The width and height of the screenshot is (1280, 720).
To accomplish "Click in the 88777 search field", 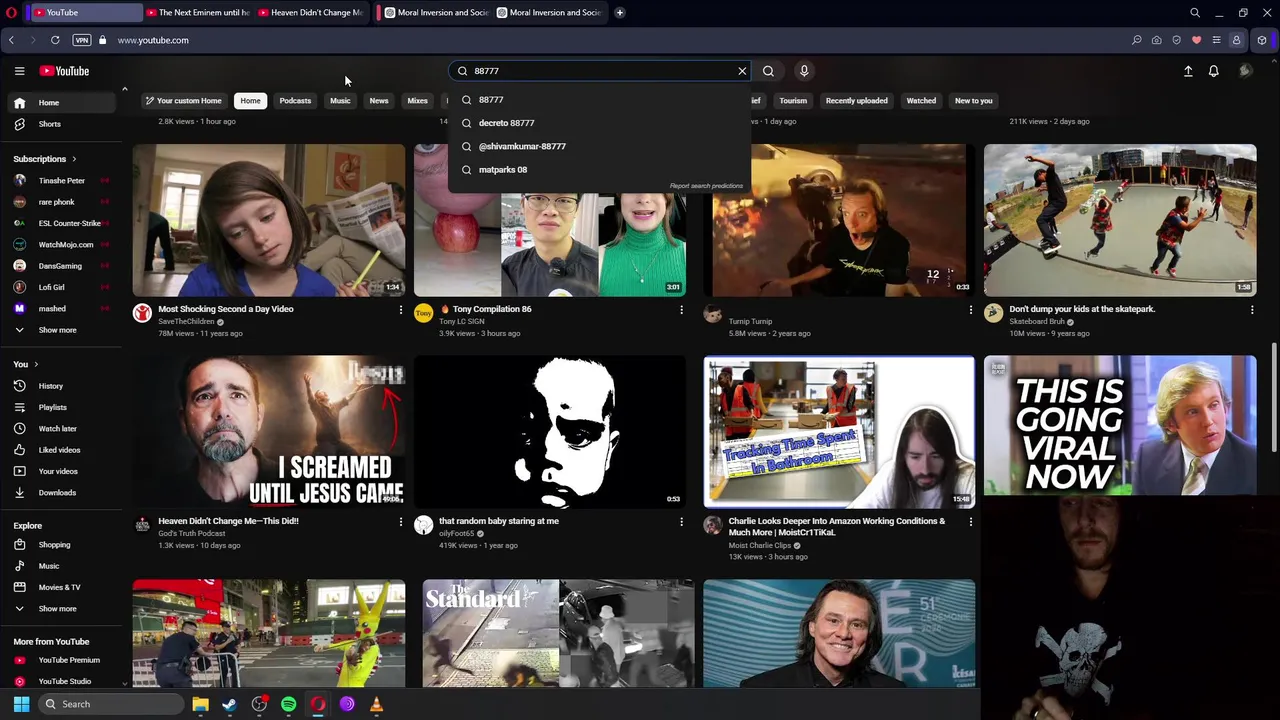I will tap(600, 71).
